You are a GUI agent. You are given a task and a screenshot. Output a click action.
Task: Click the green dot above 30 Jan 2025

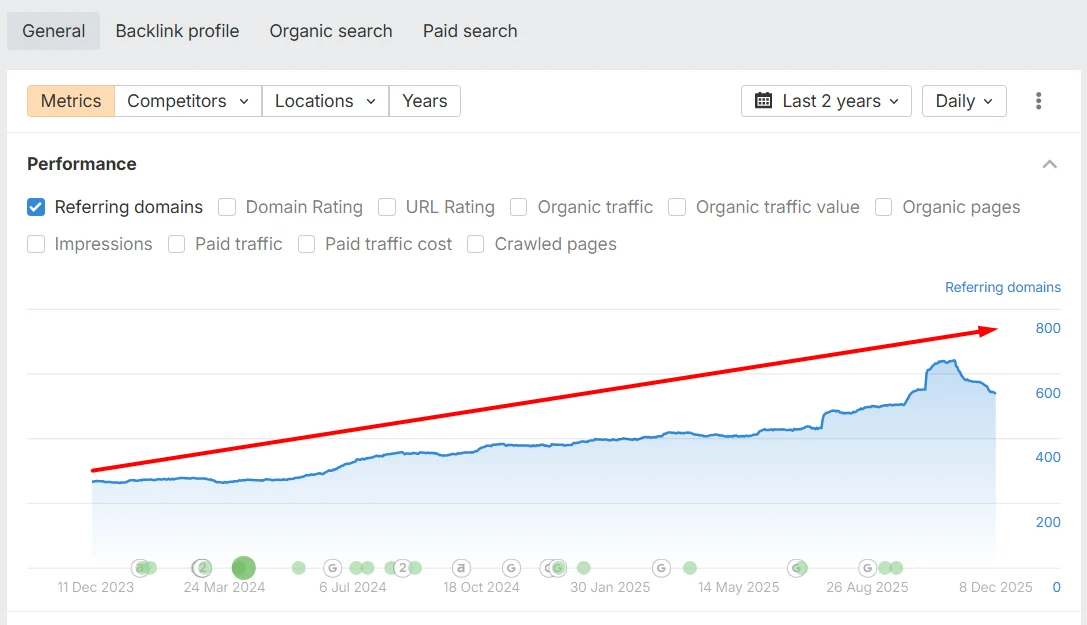pos(584,568)
